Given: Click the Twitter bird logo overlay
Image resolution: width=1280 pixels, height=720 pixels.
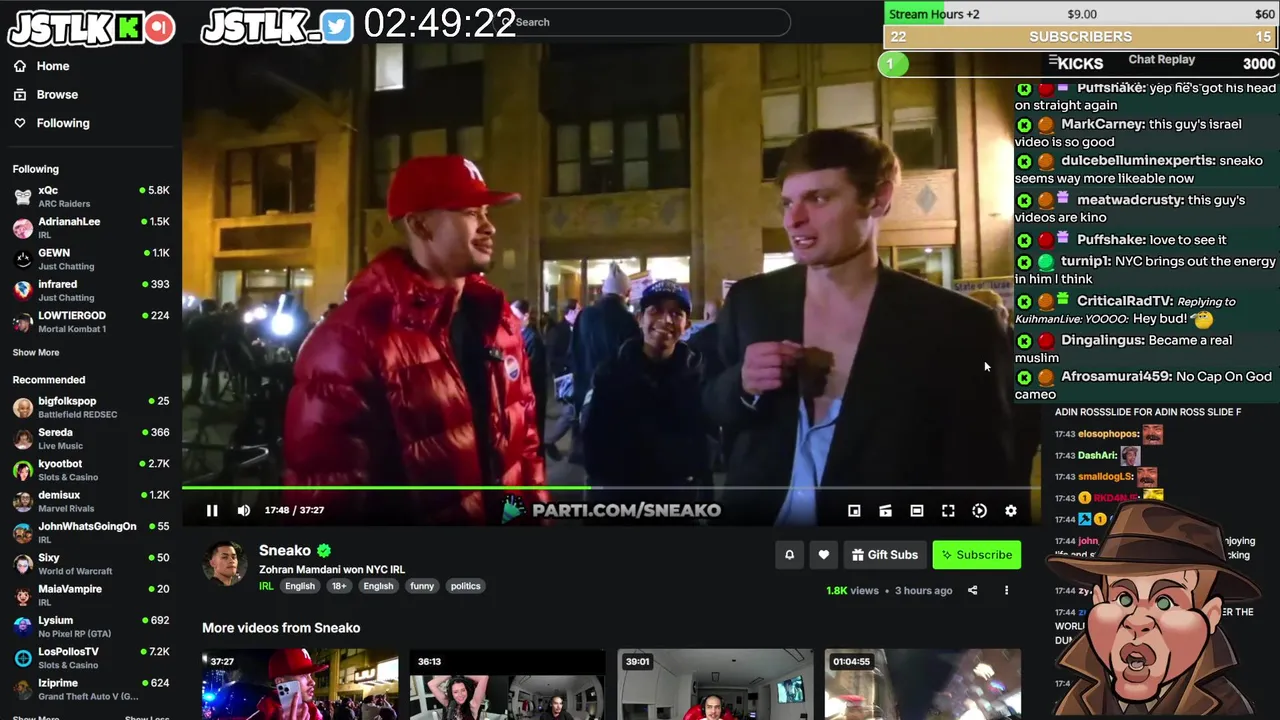Looking at the screenshot, I should coord(338,27).
